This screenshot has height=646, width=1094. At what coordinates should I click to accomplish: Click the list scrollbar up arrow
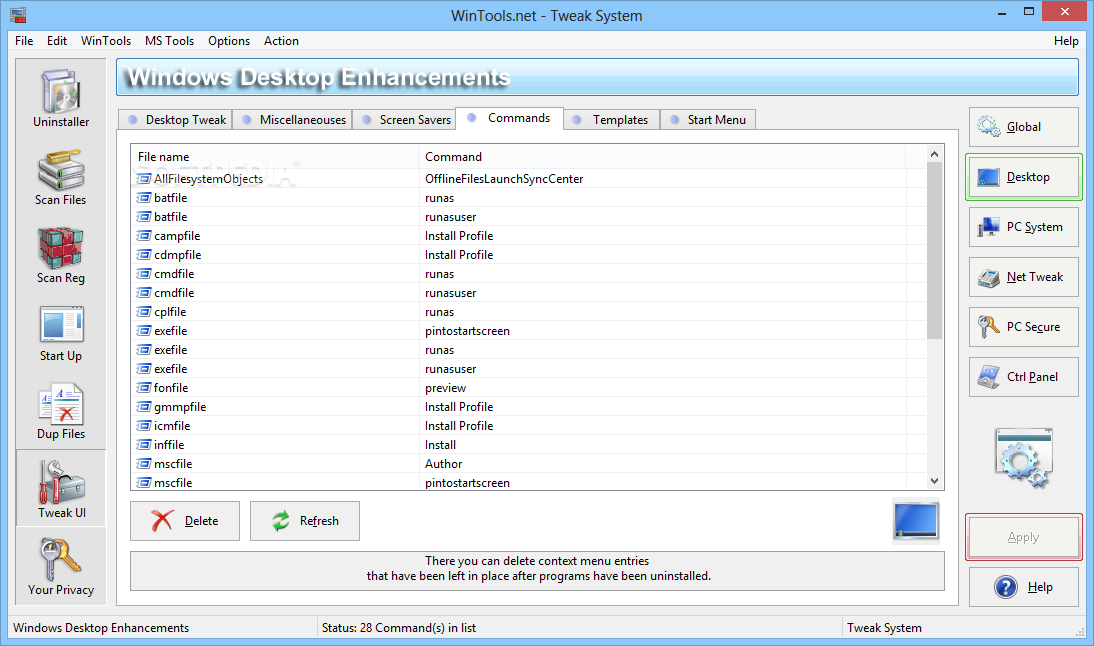[x=934, y=154]
